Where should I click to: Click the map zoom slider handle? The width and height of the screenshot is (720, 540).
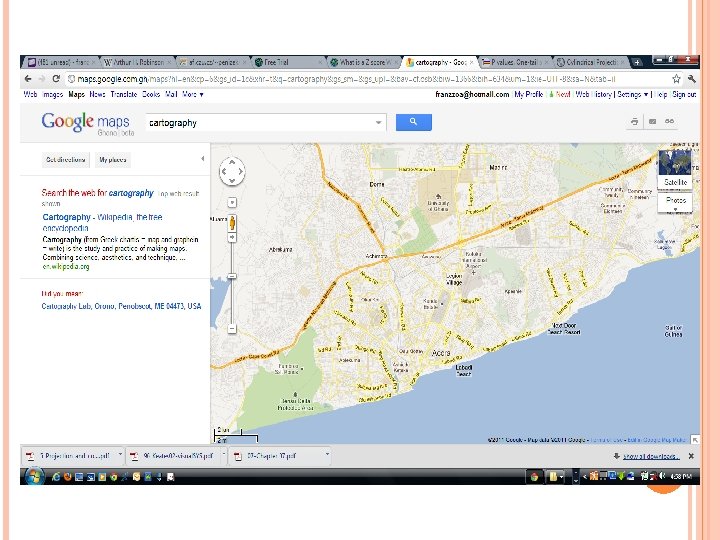pos(232,276)
